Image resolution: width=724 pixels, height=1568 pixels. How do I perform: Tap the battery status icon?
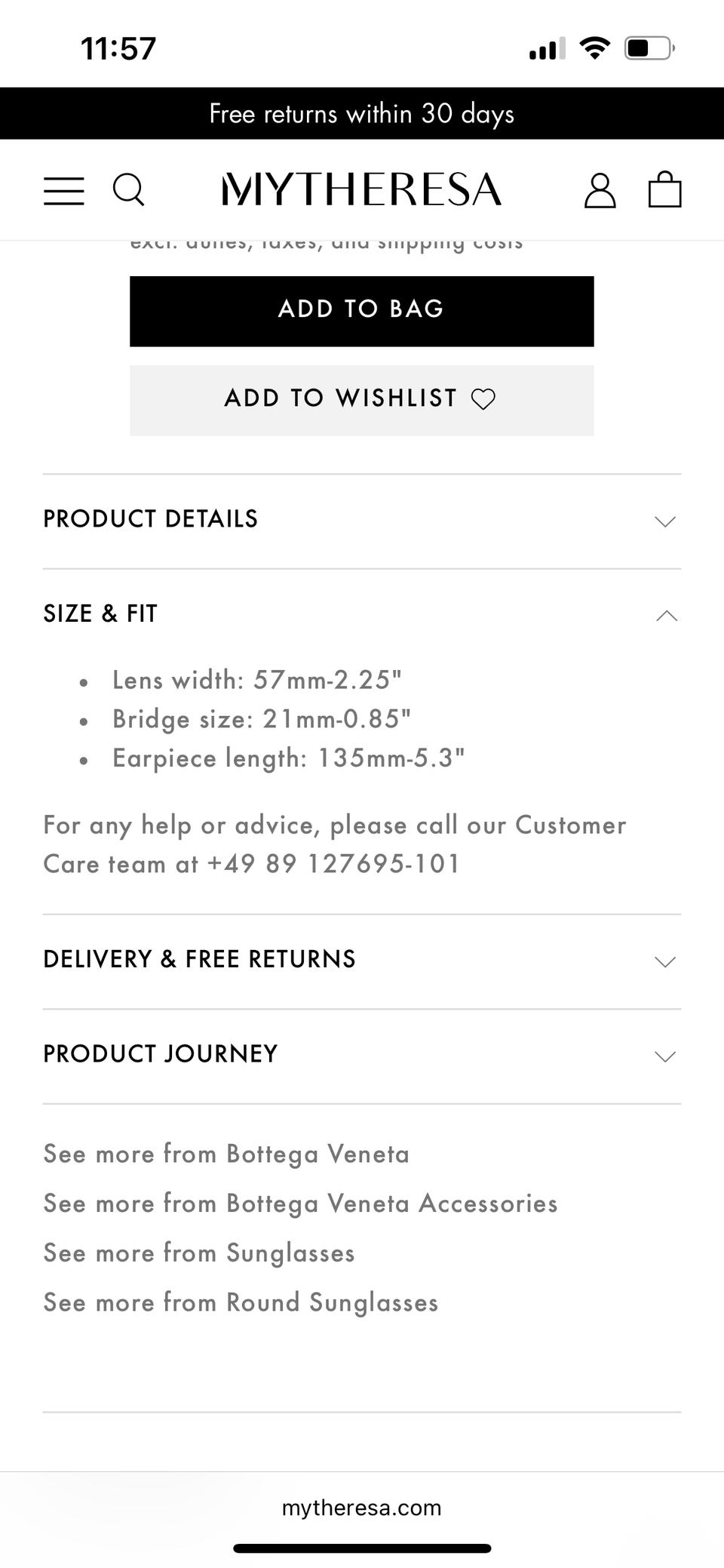[648, 49]
